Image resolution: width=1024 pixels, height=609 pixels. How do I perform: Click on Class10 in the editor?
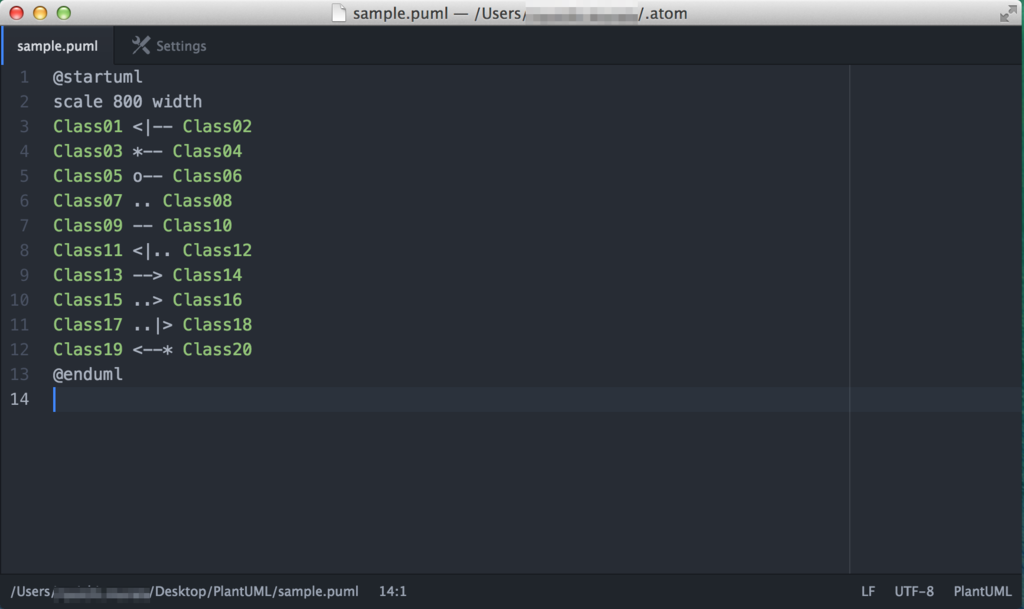pyautogui.click(x=197, y=226)
